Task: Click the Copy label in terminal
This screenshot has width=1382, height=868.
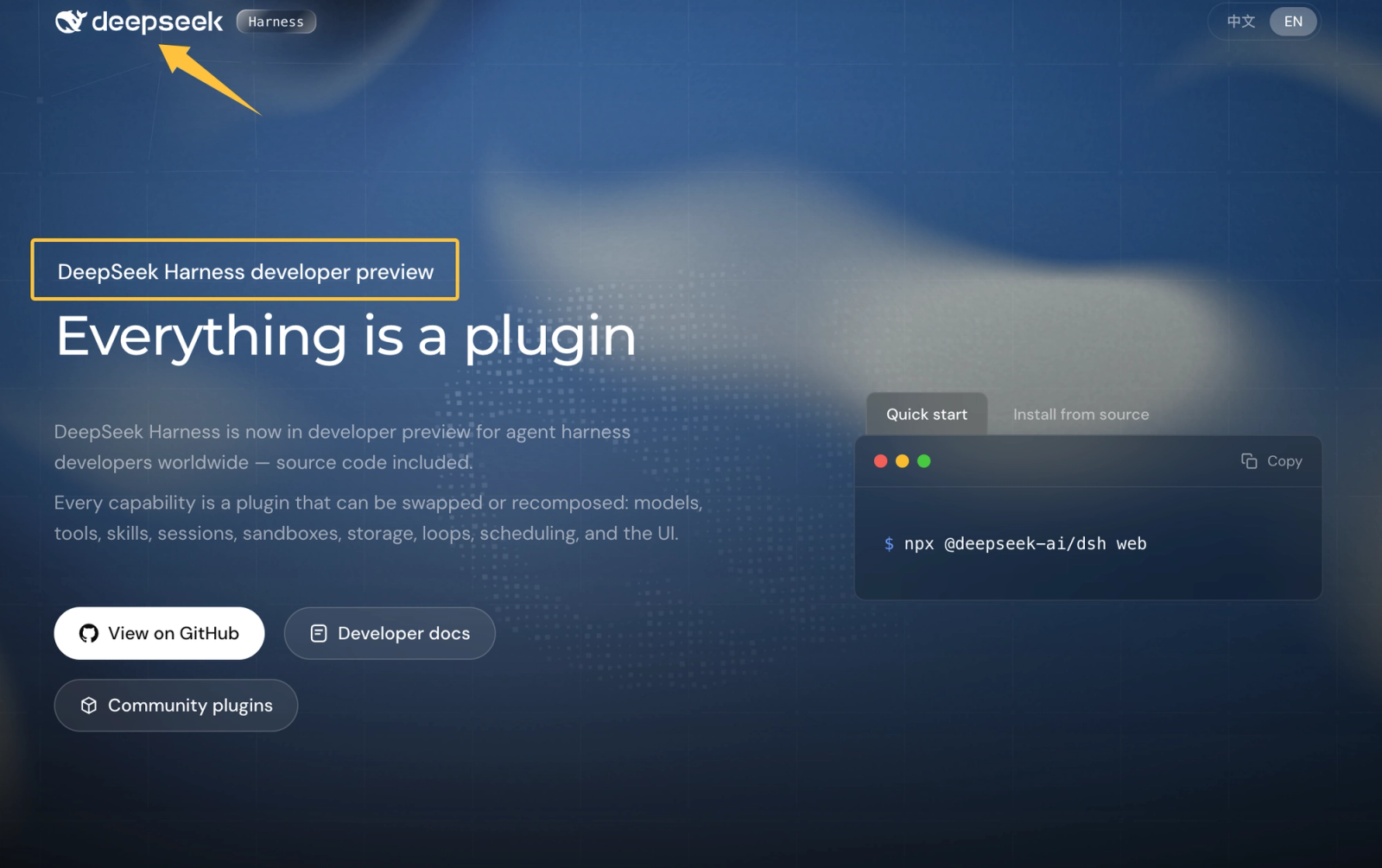Action: tap(1284, 461)
